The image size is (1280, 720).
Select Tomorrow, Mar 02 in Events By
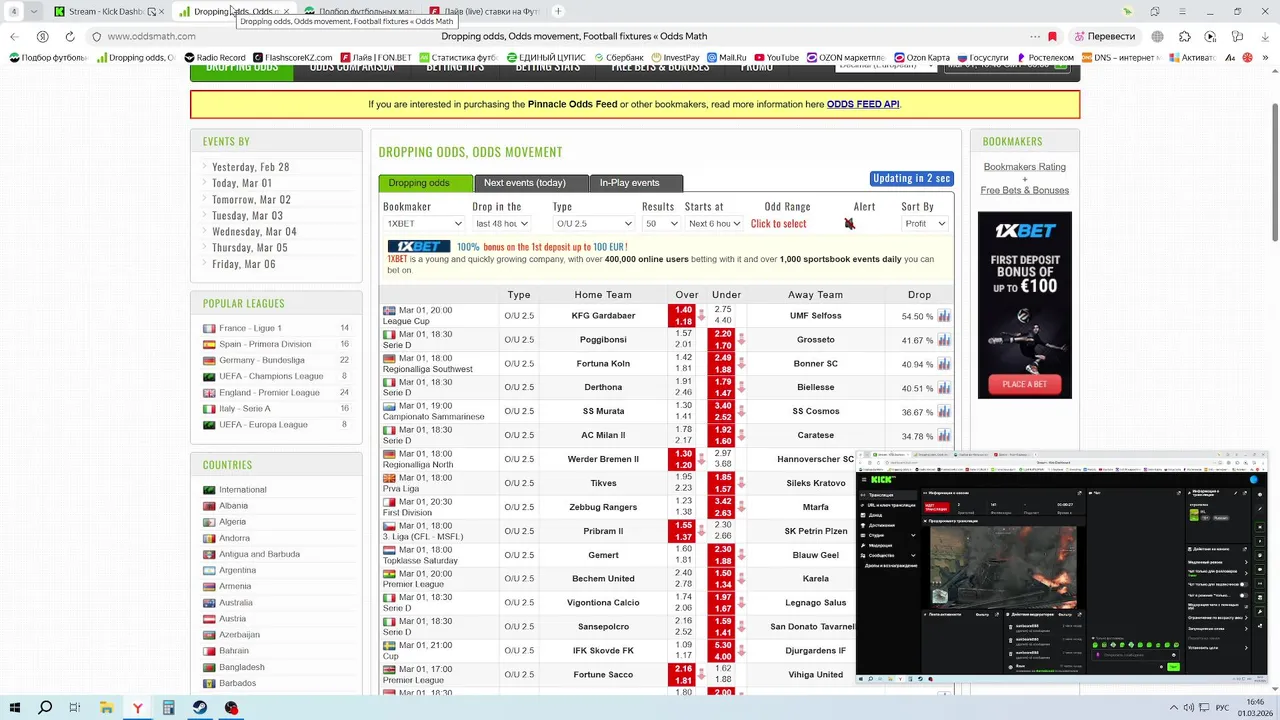251,199
